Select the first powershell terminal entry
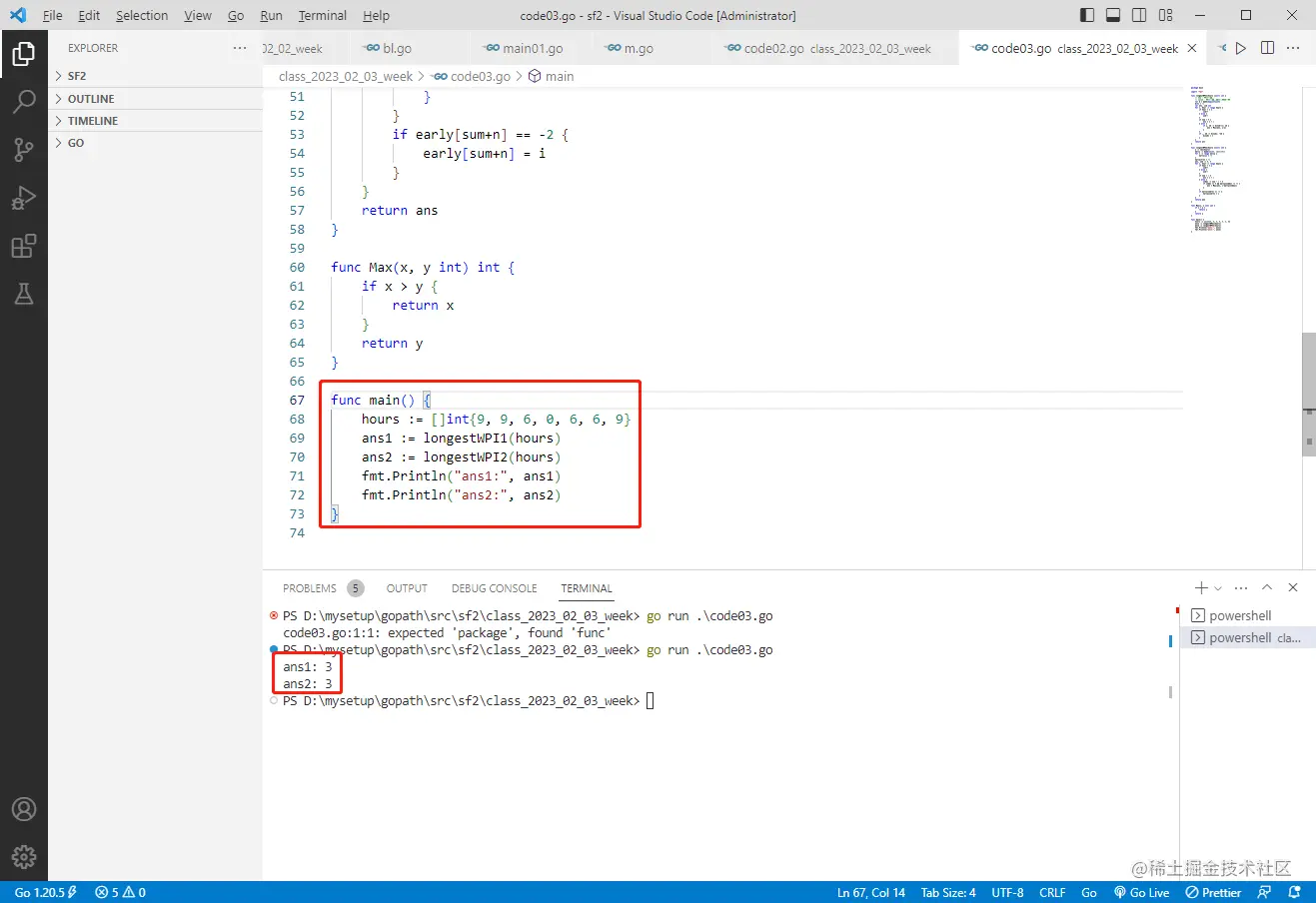This screenshot has height=903, width=1316. [x=1248, y=616]
